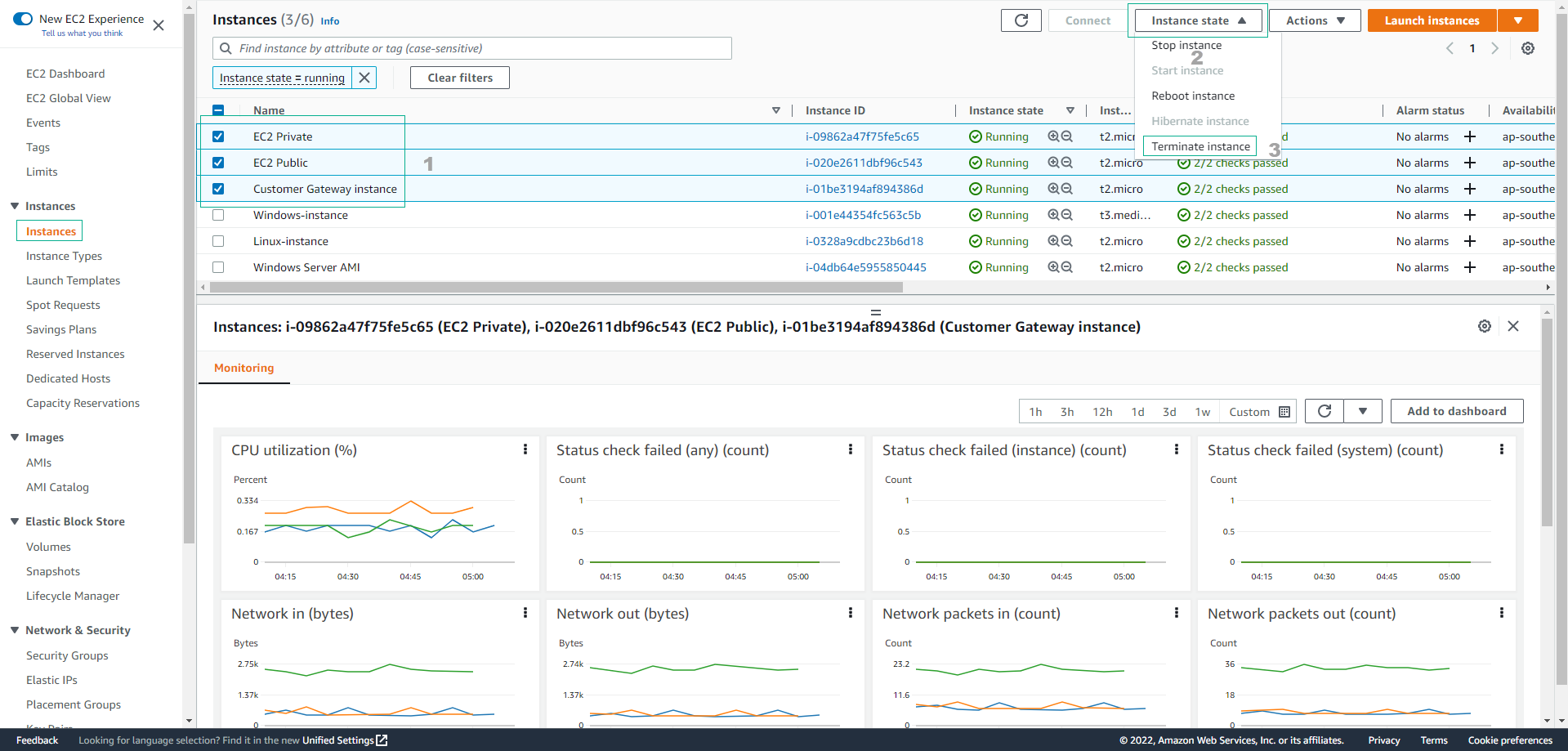Collapse Instance state dropdown

(x=1198, y=20)
